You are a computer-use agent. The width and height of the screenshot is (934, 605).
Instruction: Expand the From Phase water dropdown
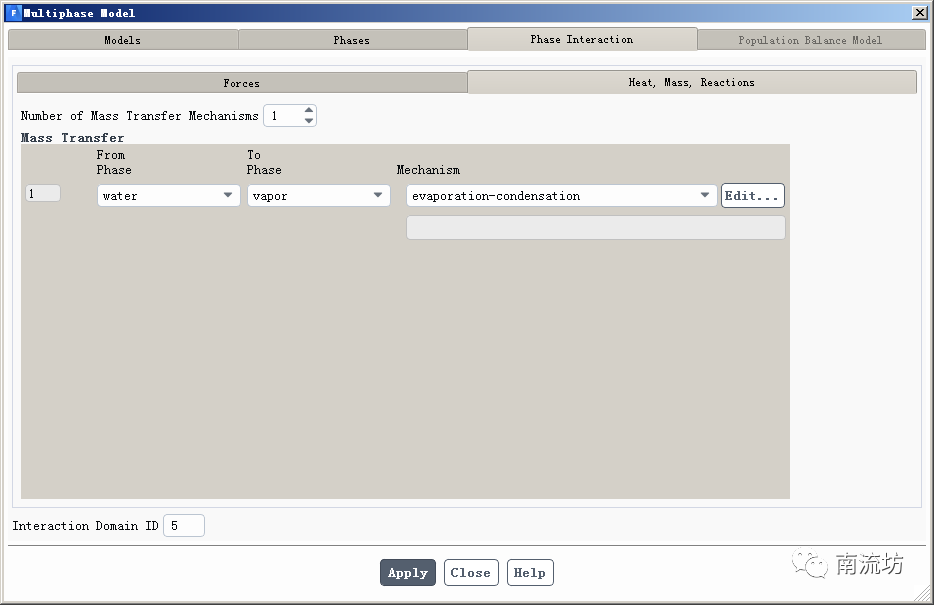click(168, 196)
